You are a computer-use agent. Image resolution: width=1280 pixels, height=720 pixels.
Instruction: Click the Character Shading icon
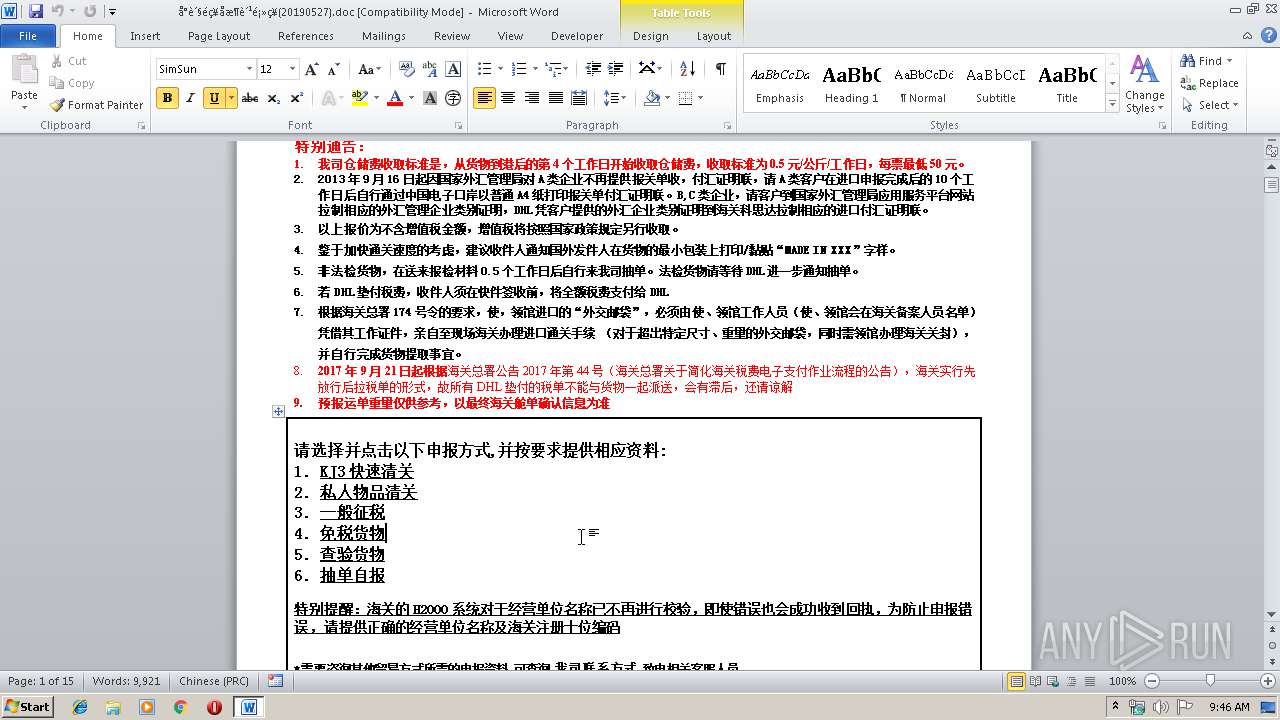tap(430, 98)
